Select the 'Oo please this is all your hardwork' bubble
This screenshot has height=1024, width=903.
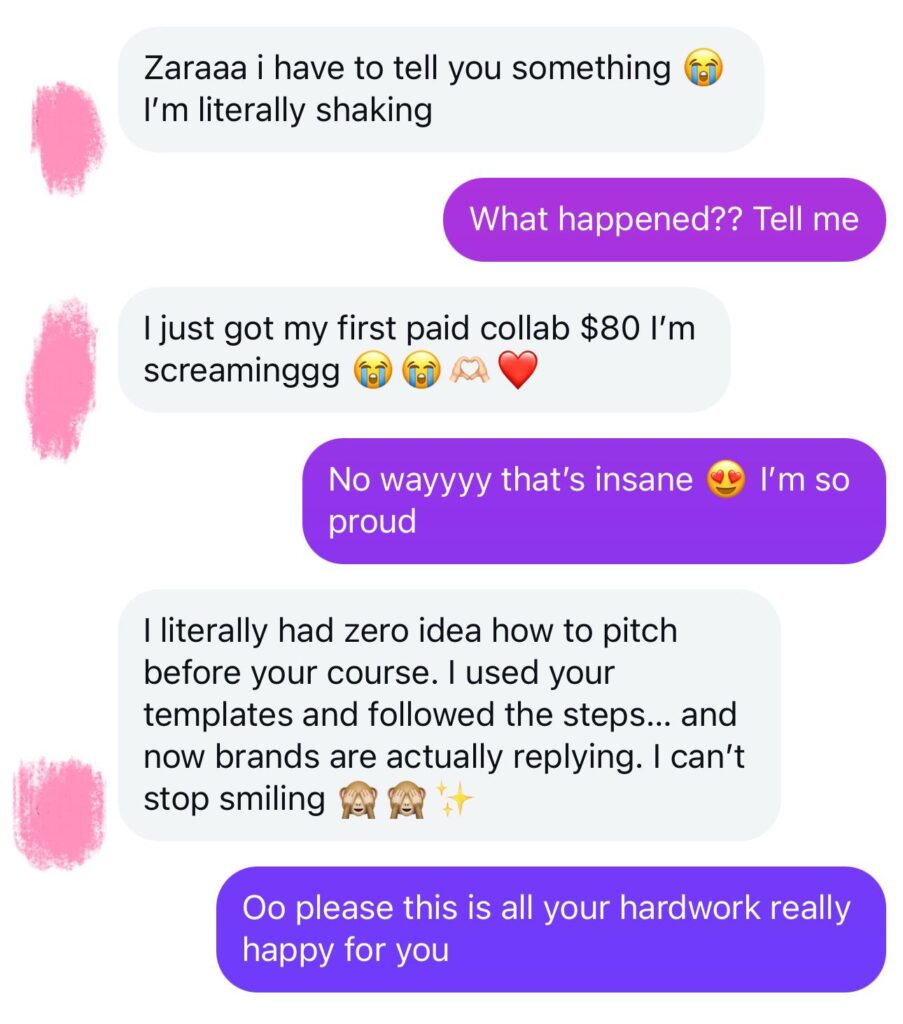pos(551,929)
